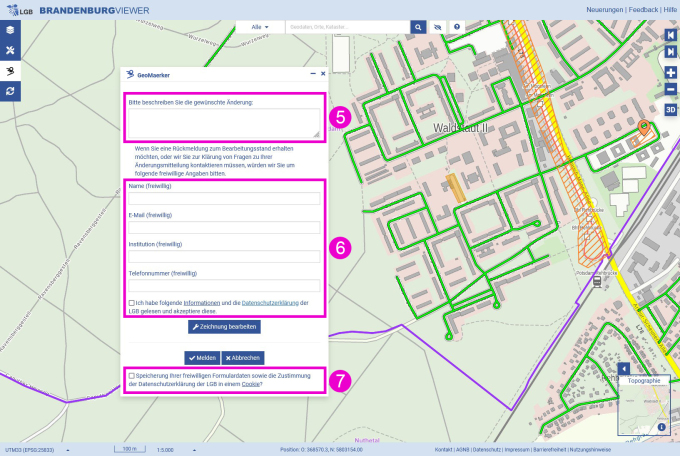Open the Nutzungshinweise footer link
The image size is (680, 456).
[590, 450]
